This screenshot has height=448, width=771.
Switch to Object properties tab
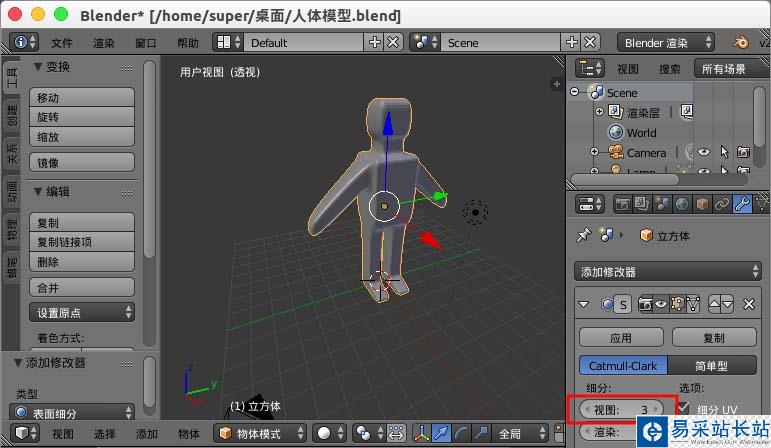coord(702,204)
